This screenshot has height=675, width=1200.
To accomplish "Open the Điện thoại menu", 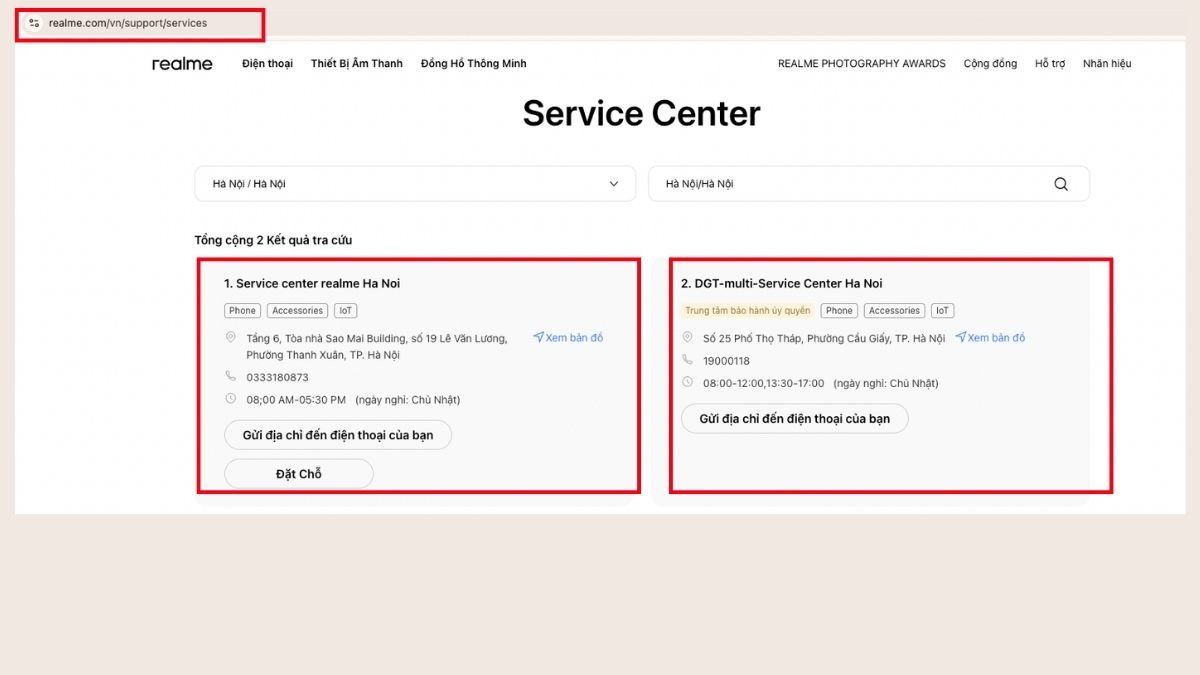I will tap(268, 64).
